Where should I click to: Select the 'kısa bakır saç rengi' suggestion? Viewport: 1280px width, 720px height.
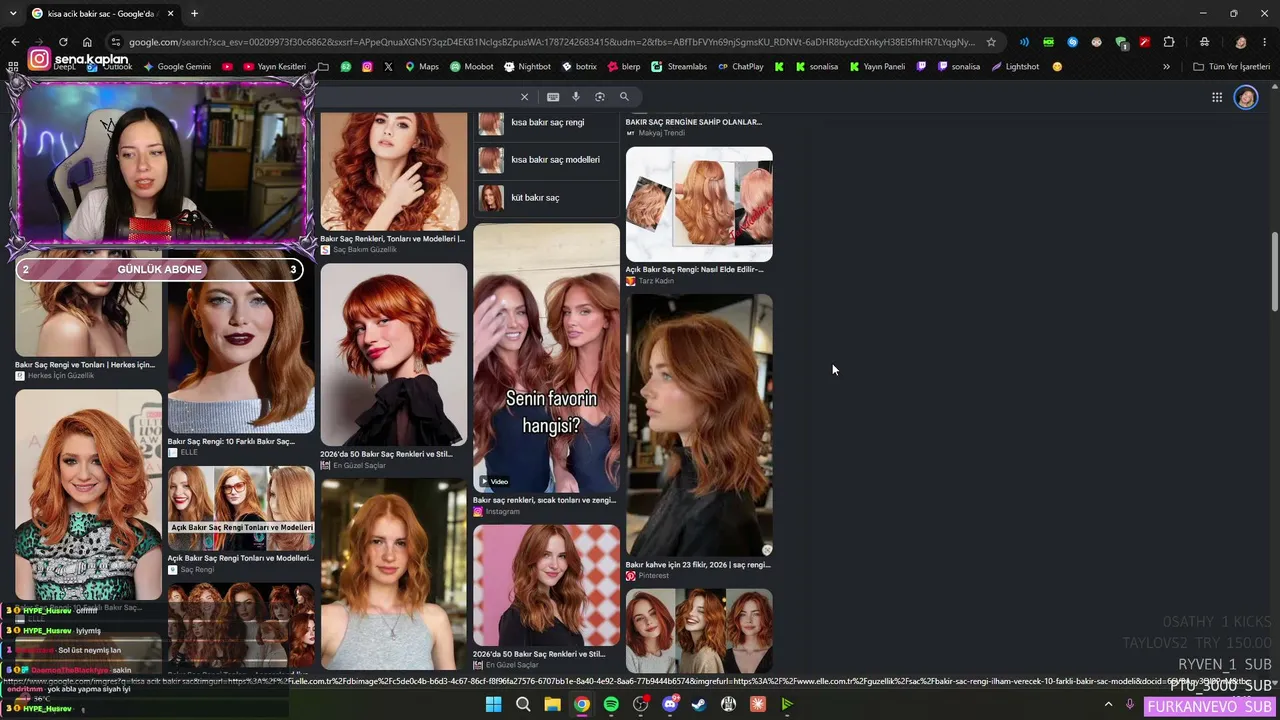tap(547, 122)
